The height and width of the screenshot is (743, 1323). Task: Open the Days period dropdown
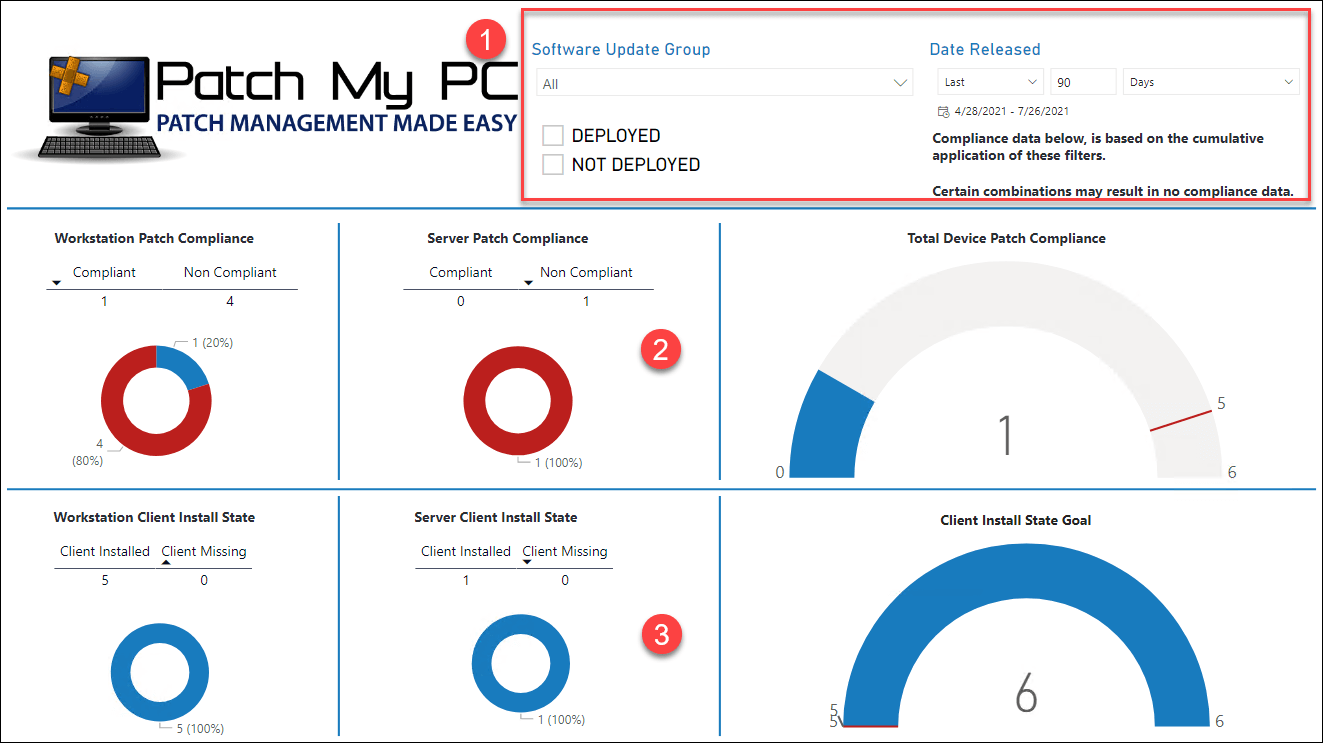click(1211, 82)
